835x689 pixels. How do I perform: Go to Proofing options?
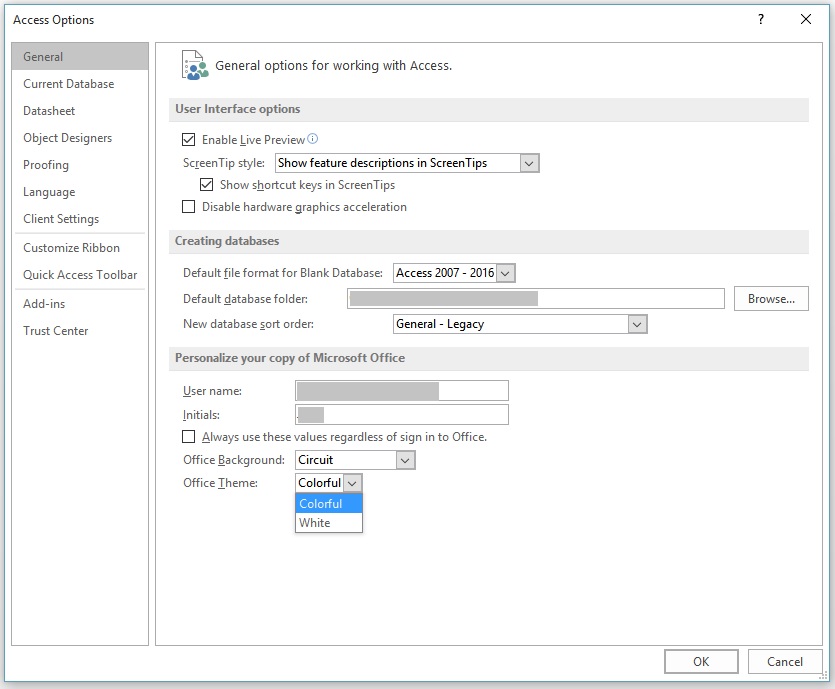tap(80, 165)
